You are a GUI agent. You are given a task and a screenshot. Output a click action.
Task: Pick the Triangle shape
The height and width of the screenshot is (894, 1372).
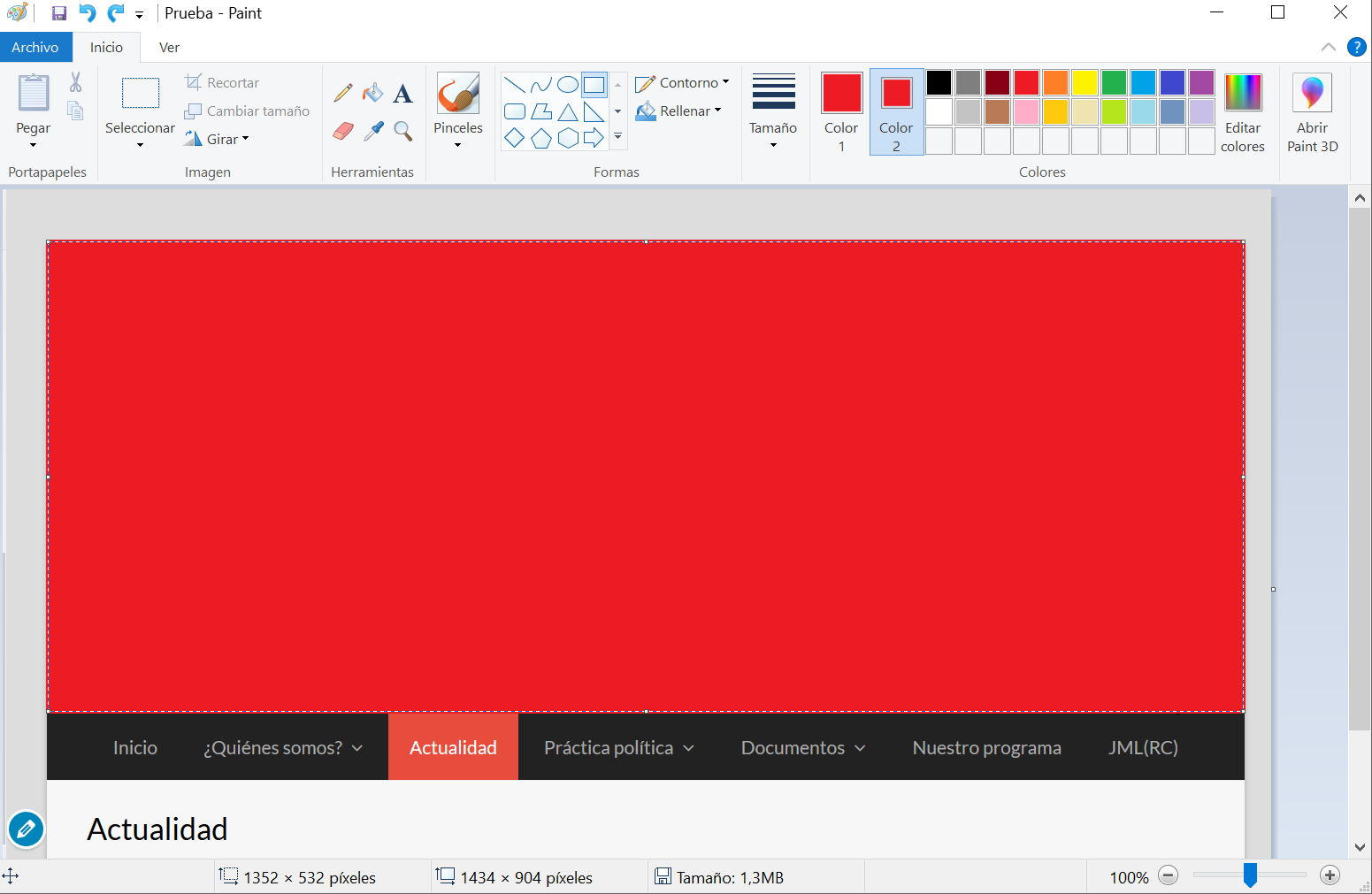[x=568, y=111]
